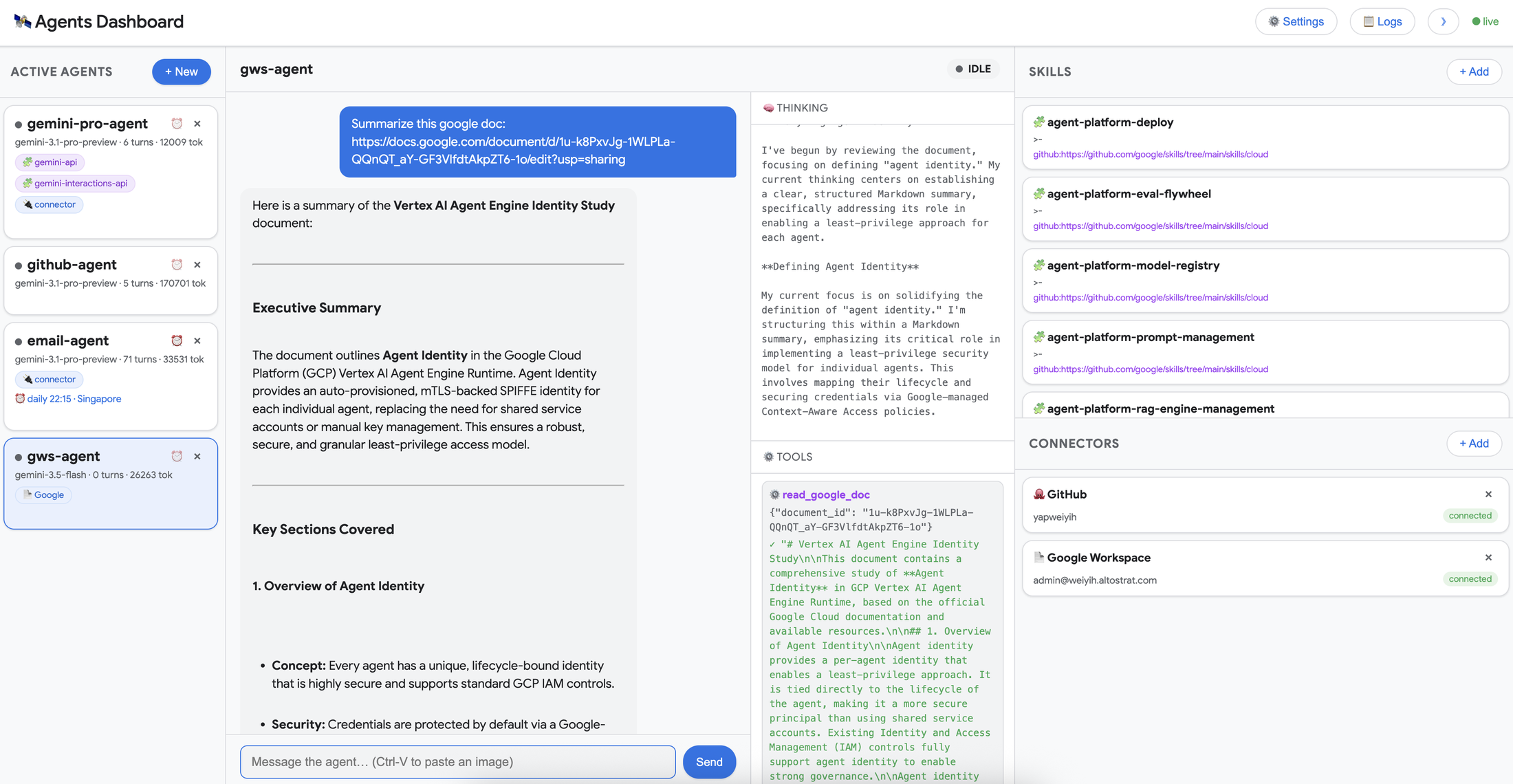
Task: Remove the gws-agent with its X icon
Action: [x=197, y=456]
